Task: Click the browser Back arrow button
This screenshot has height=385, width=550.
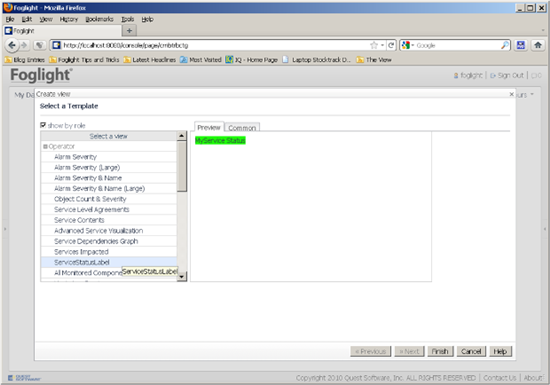Action: click(12, 45)
